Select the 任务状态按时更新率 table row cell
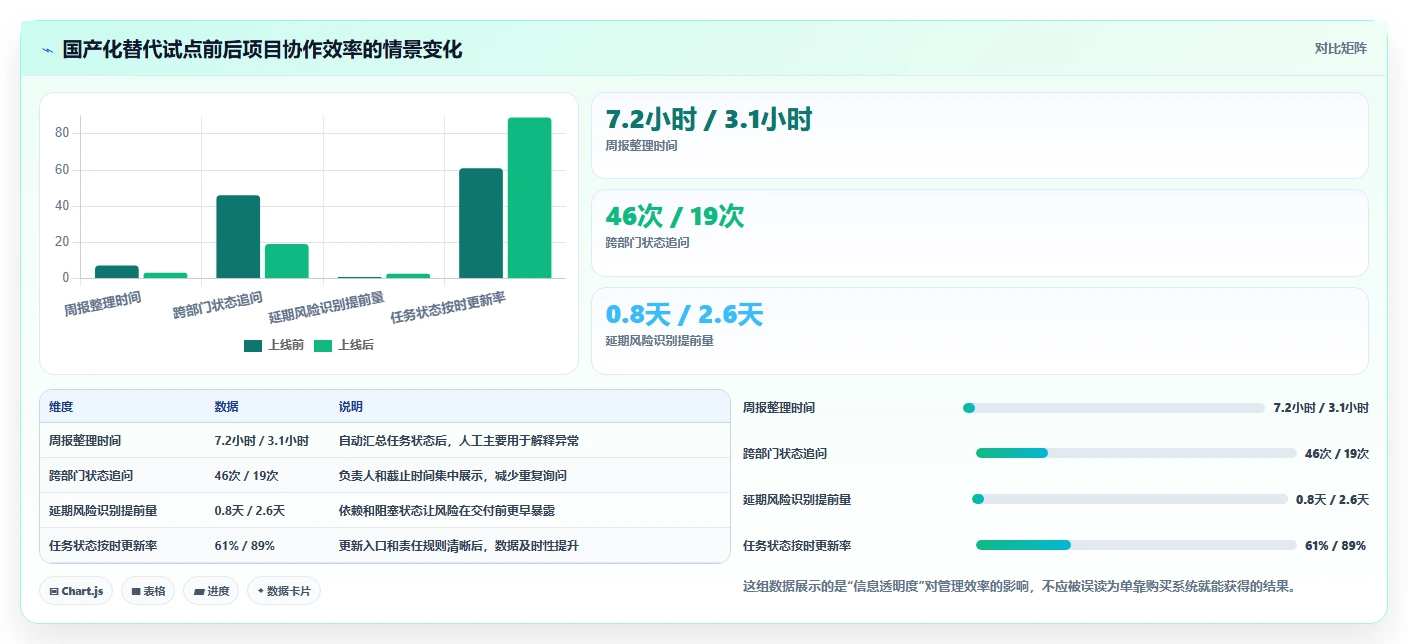This screenshot has width=1408, height=644. point(103,545)
